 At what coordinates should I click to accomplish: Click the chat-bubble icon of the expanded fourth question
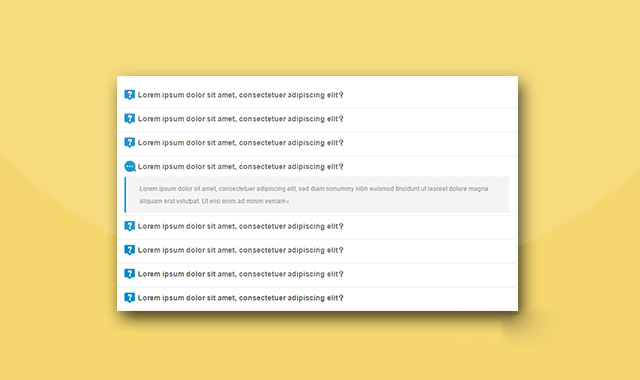tap(130, 167)
